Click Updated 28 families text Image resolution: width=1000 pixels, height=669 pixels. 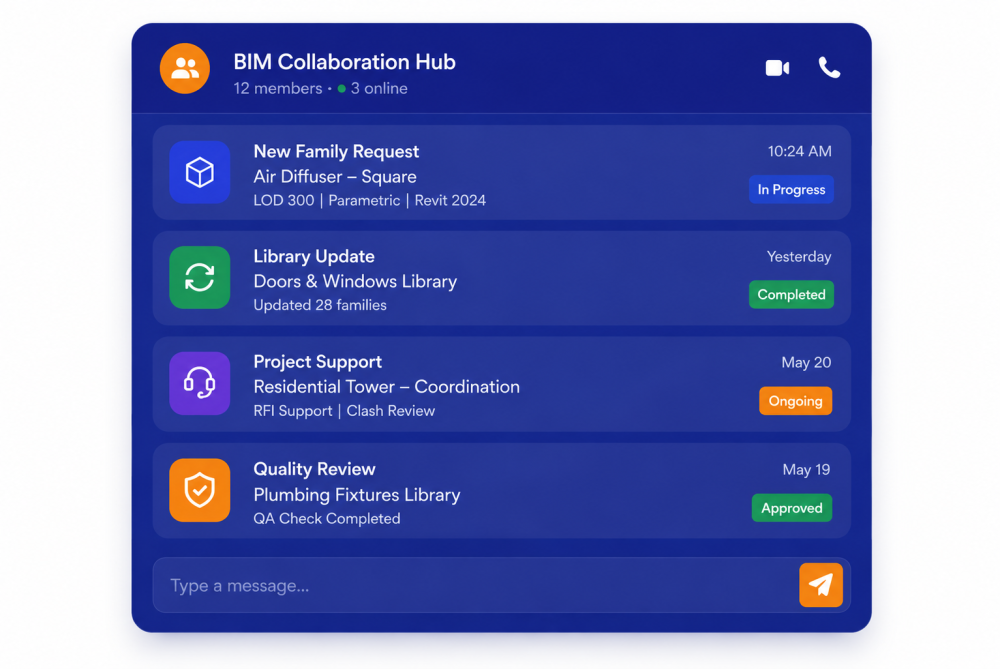(x=320, y=305)
